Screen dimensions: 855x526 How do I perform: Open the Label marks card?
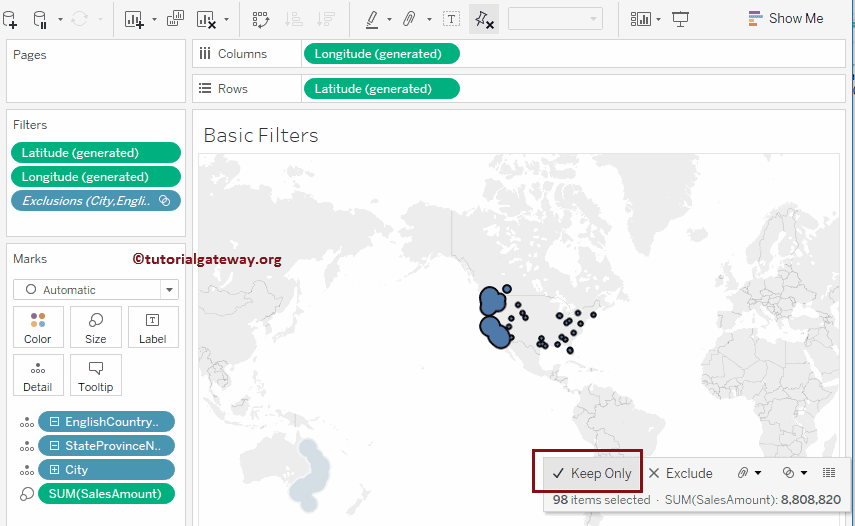(153, 327)
